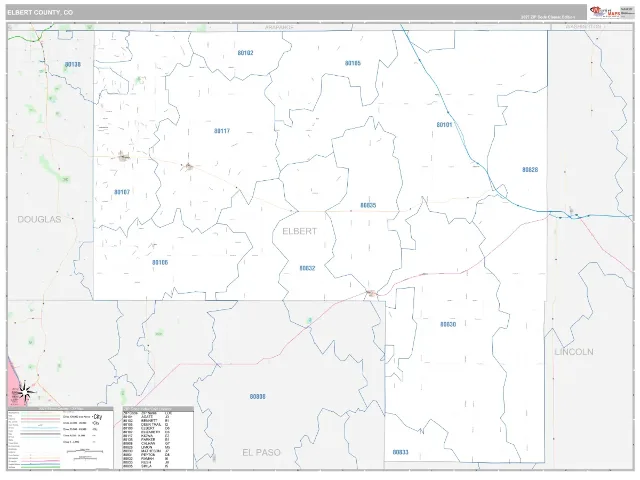Select the 80117 ZIP code label
The height and width of the screenshot is (480, 640).
tap(222, 131)
